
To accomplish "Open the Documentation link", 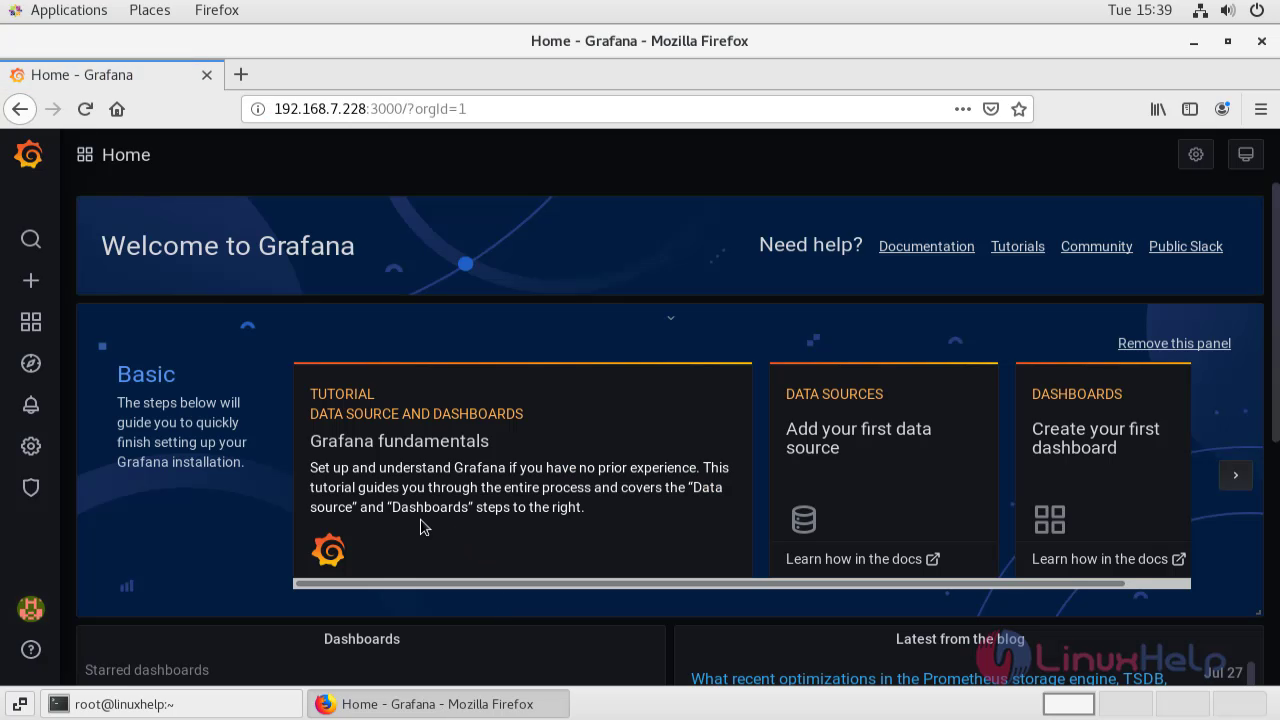I will click(x=926, y=246).
